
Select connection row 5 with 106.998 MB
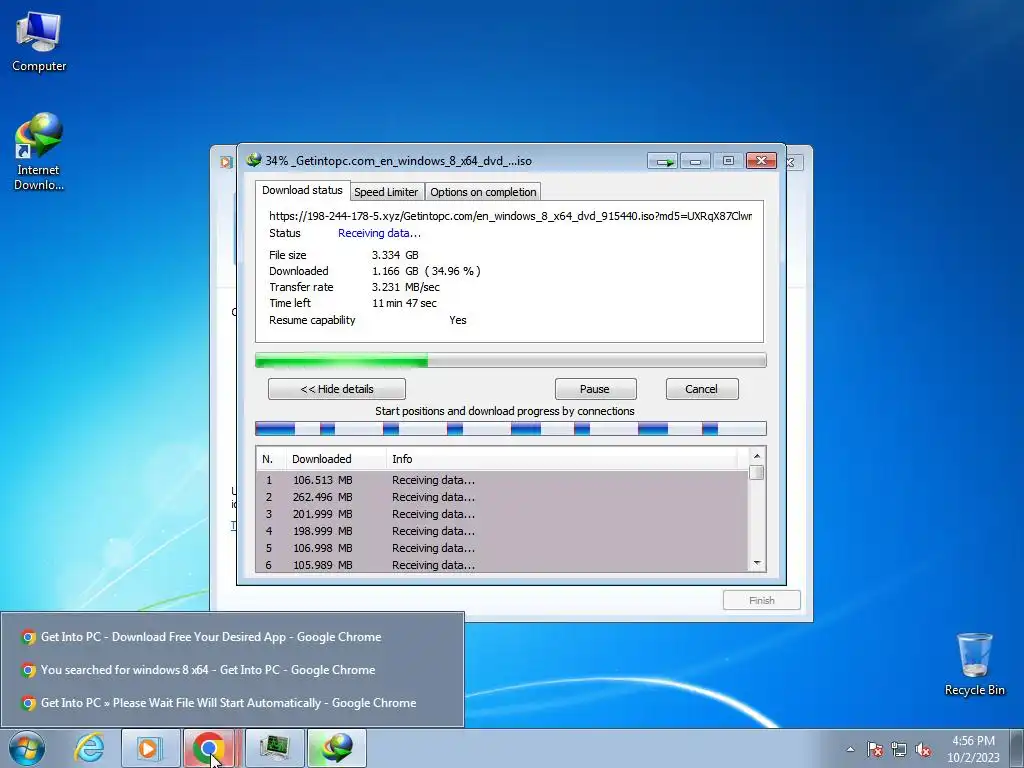tap(502, 548)
